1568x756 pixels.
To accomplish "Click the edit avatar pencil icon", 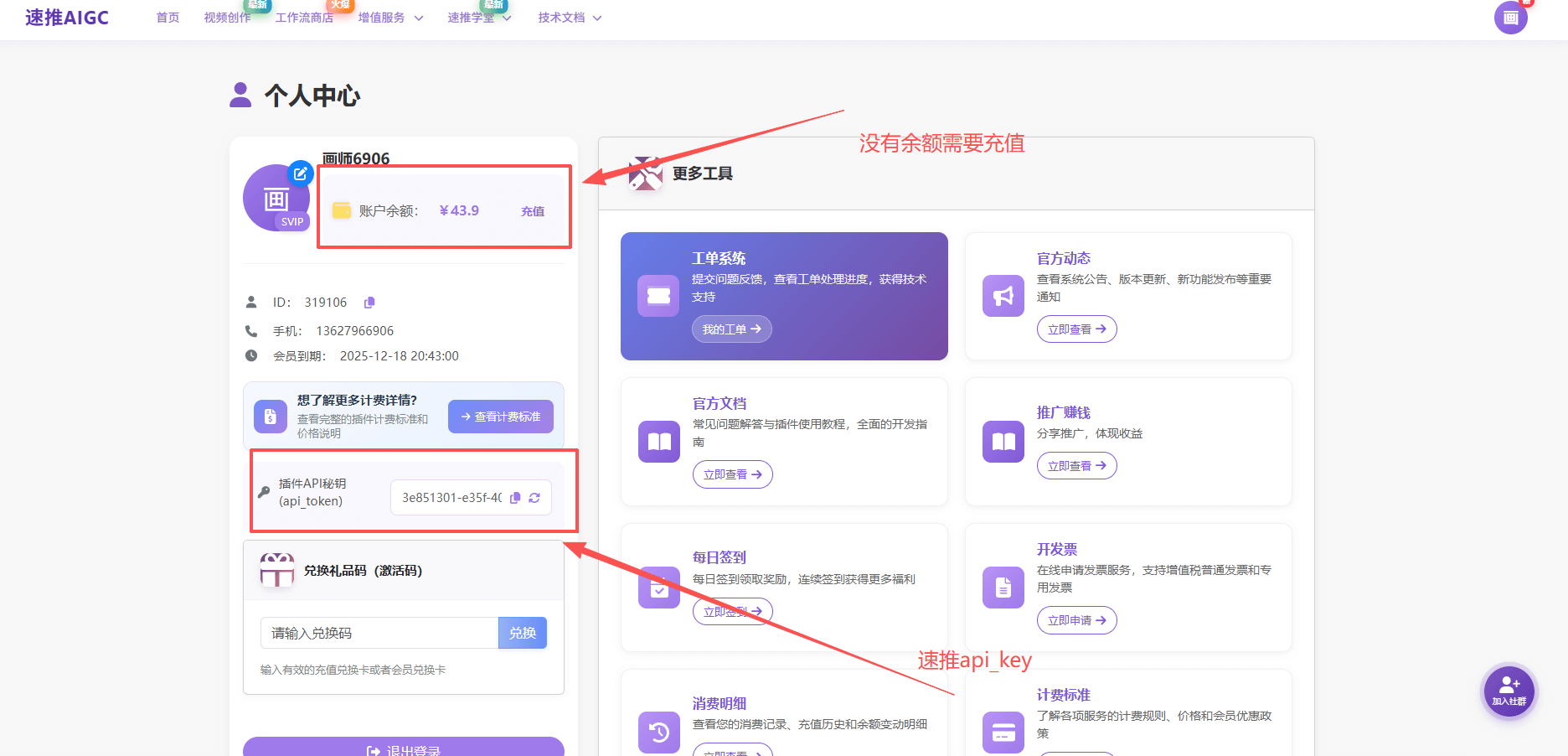I will pyautogui.click(x=300, y=173).
